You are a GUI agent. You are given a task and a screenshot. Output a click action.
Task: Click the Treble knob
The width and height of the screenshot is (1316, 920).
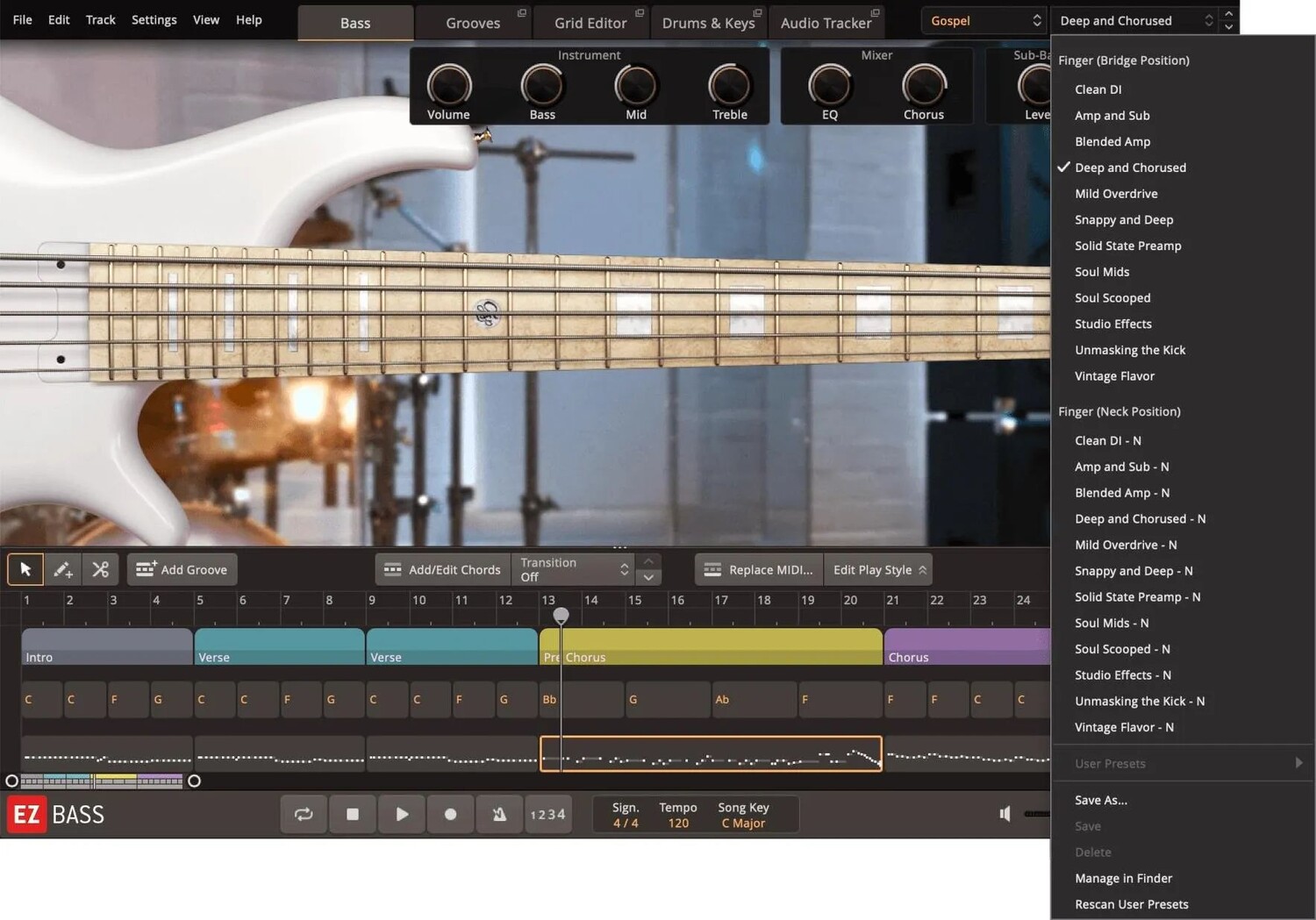pos(730,86)
